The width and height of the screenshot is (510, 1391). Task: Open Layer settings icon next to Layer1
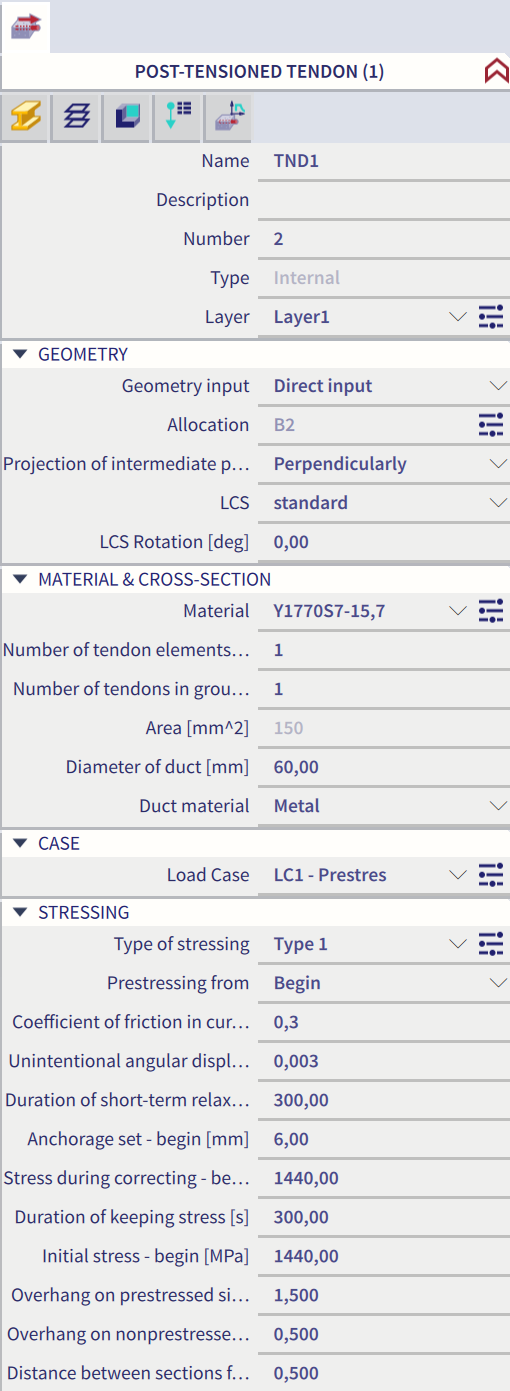pyautogui.click(x=491, y=317)
